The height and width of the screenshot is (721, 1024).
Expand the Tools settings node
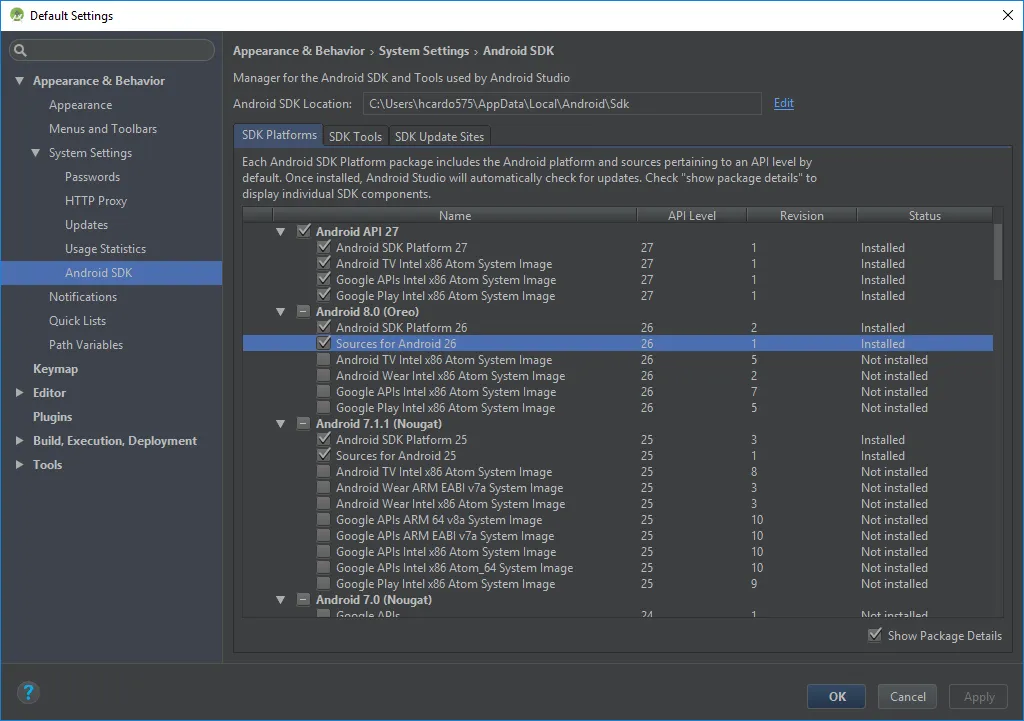pyautogui.click(x=20, y=464)
